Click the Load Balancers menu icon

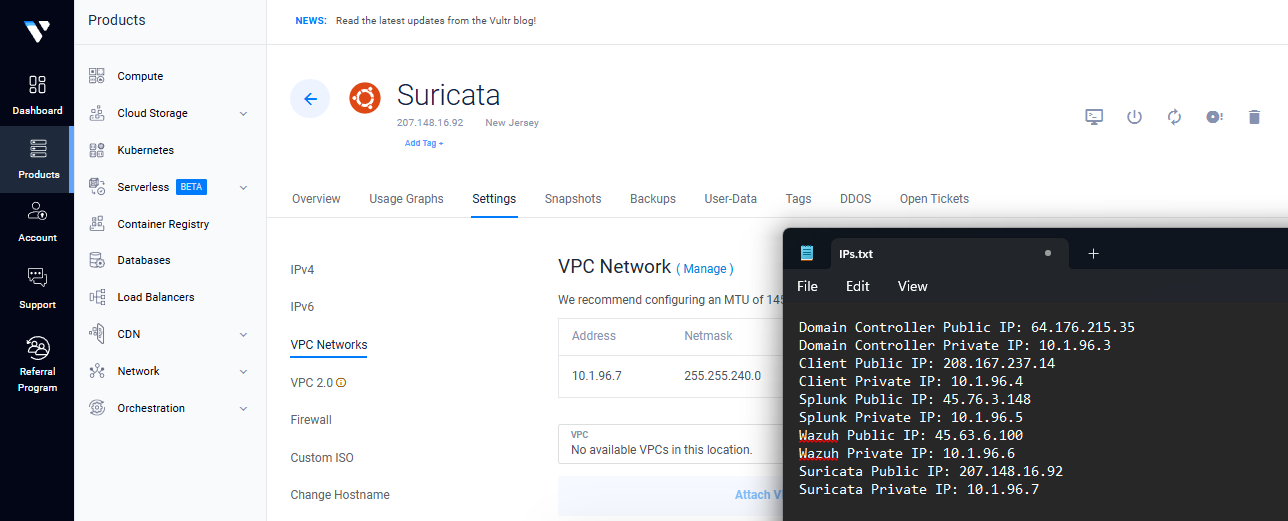click(97, 297)
